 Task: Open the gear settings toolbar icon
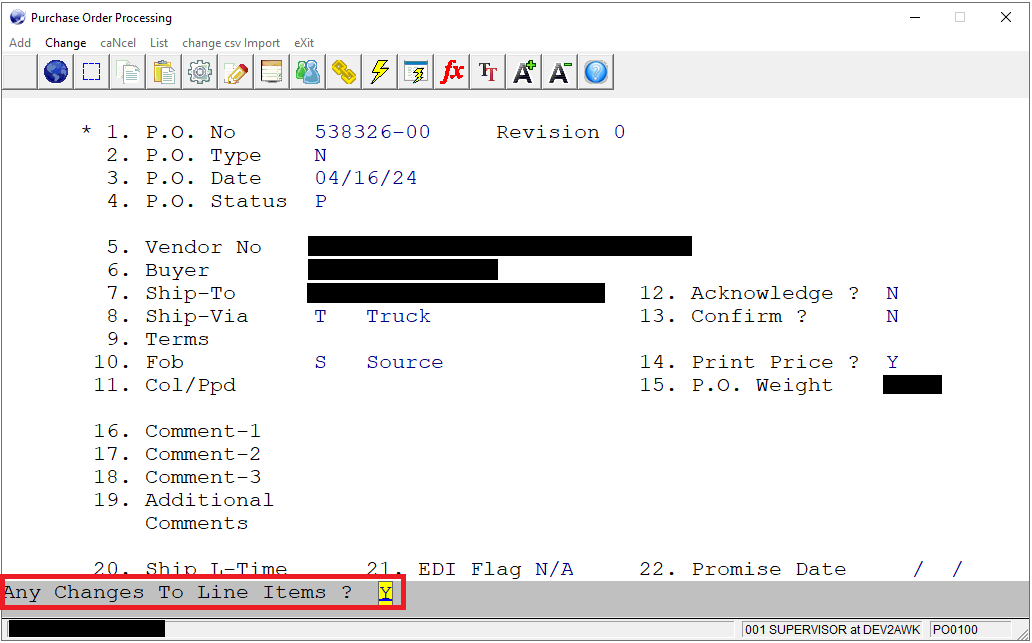[199, 72]
